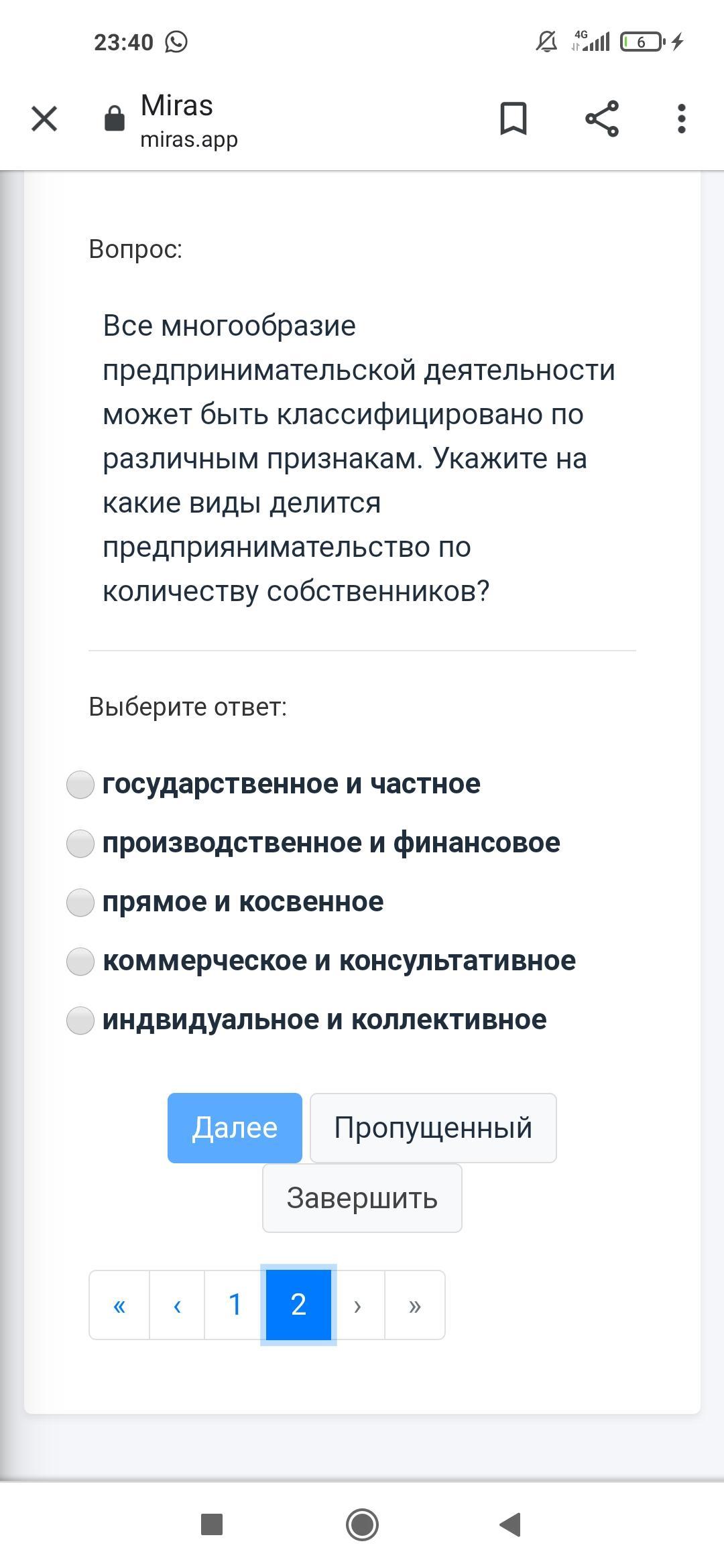Go to question page 1
Image resolution: width=724 pixels, height=1568 pixels.
[235, 1305]
